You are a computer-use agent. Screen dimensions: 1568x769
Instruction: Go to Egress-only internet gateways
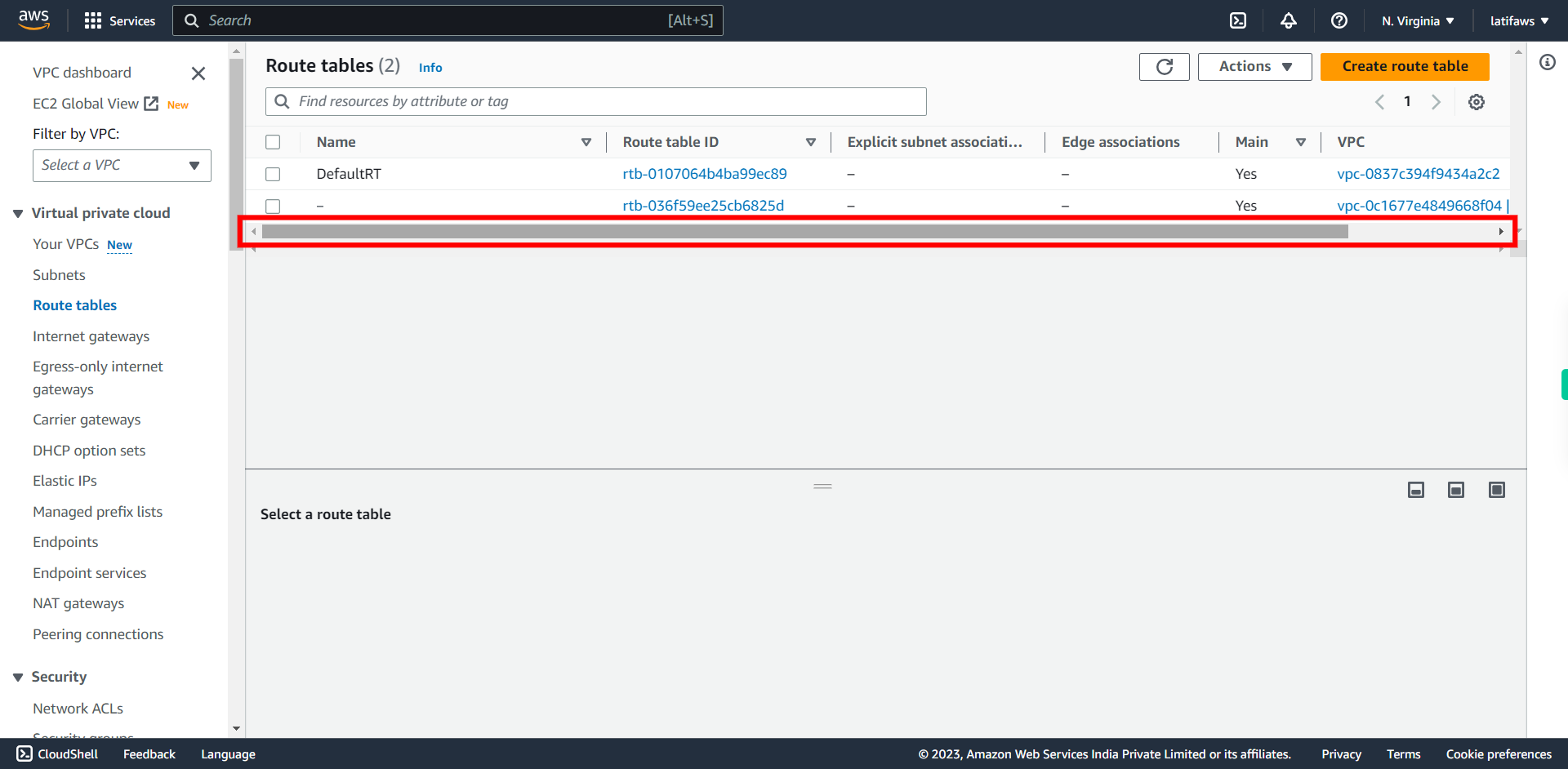[x=97, y=378]
